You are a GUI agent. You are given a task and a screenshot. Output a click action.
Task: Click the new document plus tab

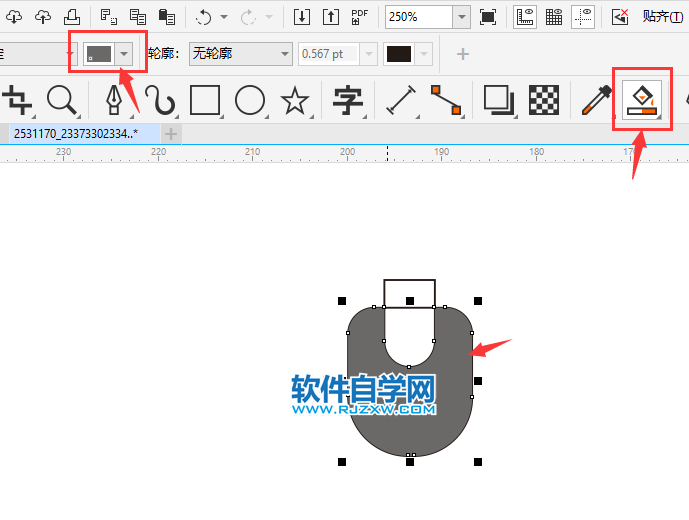pos(171,134)
